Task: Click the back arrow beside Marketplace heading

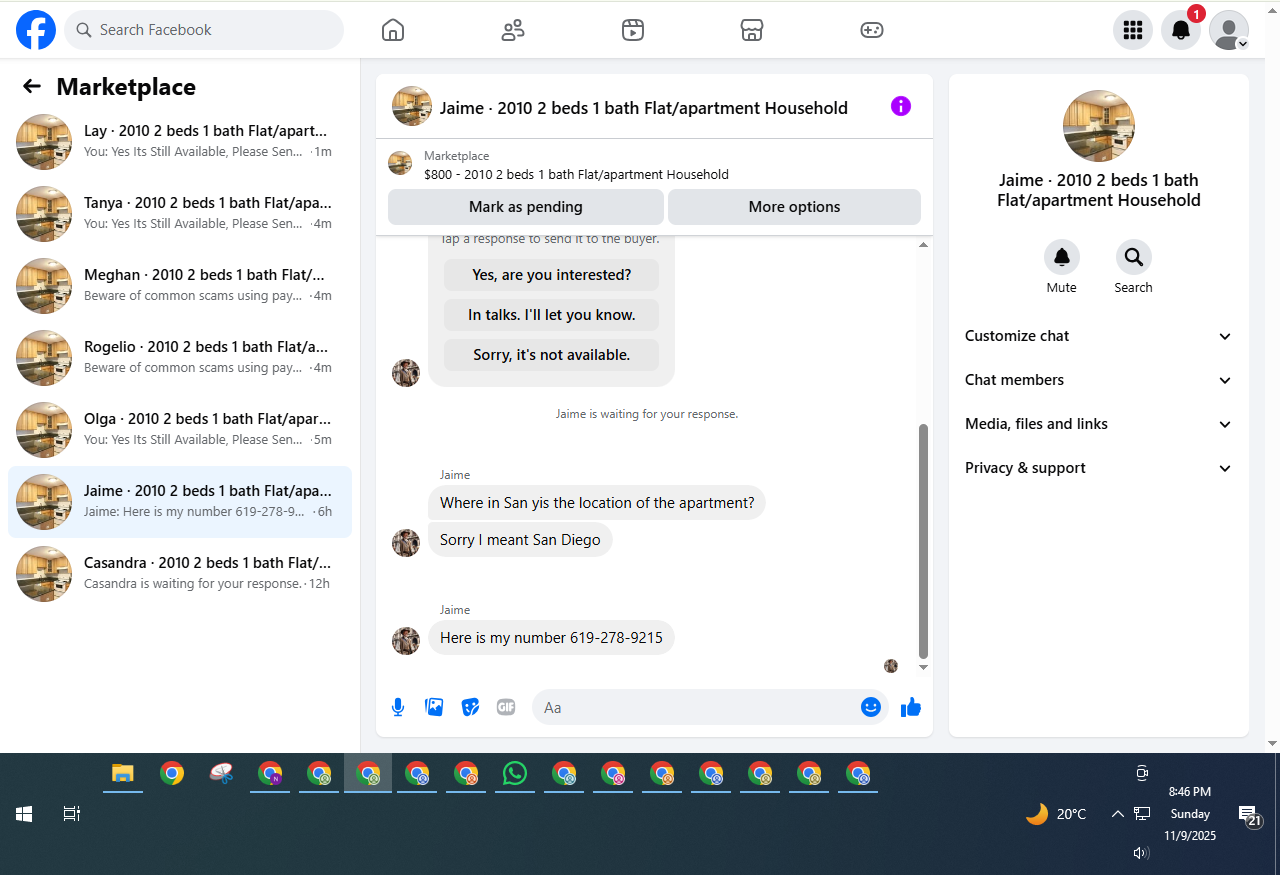Action: point(32,86)
